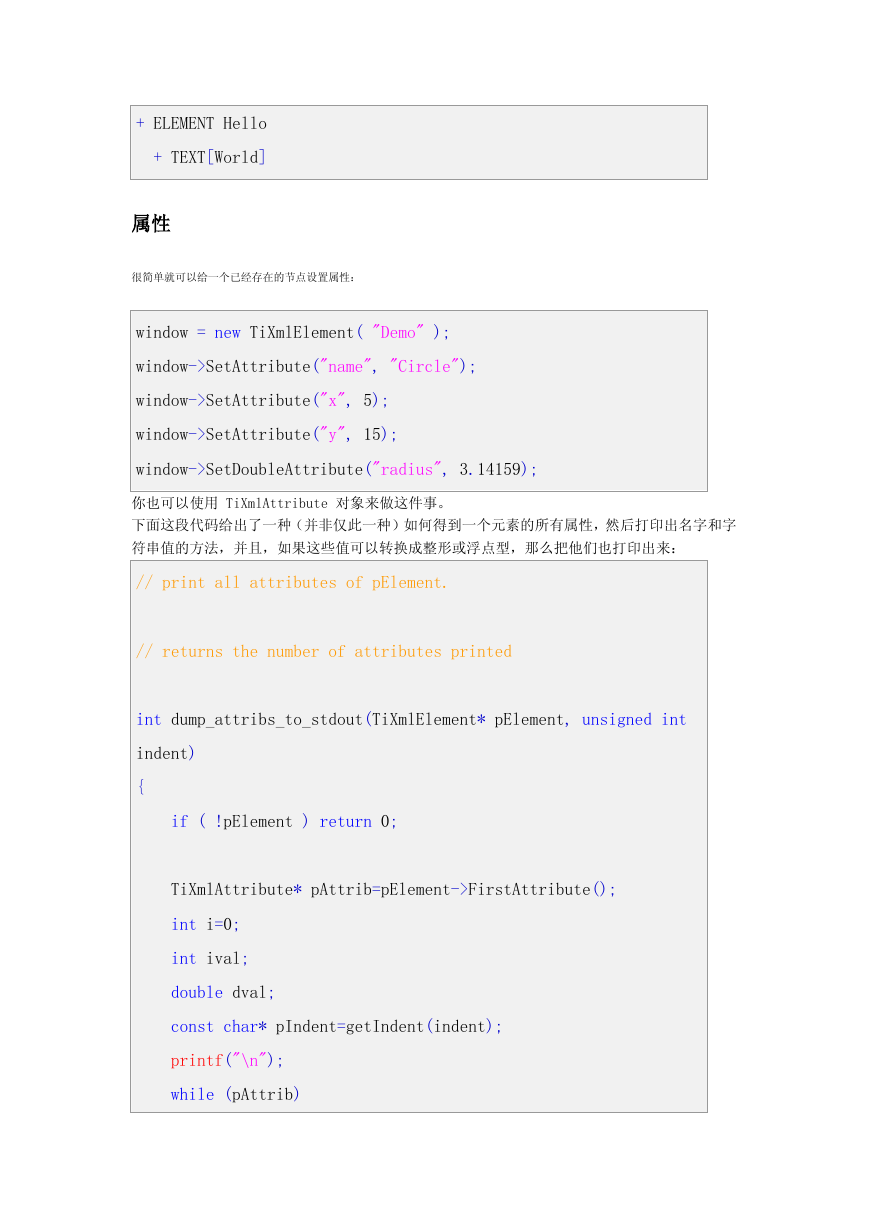This screenshot has width=869, height=1228.
Task: Click the line with pElement->FirstAttribute()
Action: coord(394,890)
